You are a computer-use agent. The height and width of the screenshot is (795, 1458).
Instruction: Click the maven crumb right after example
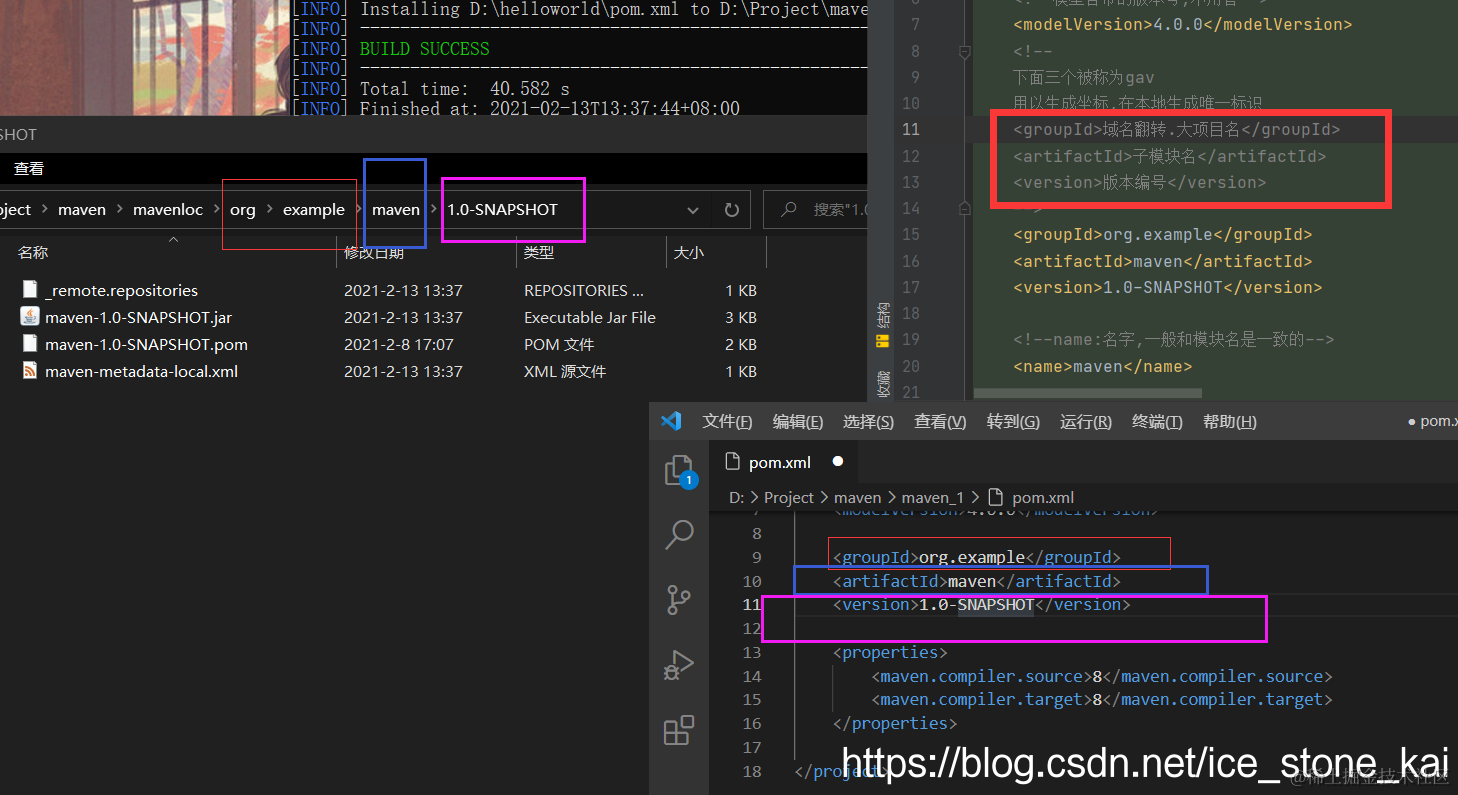click(396, 210)
